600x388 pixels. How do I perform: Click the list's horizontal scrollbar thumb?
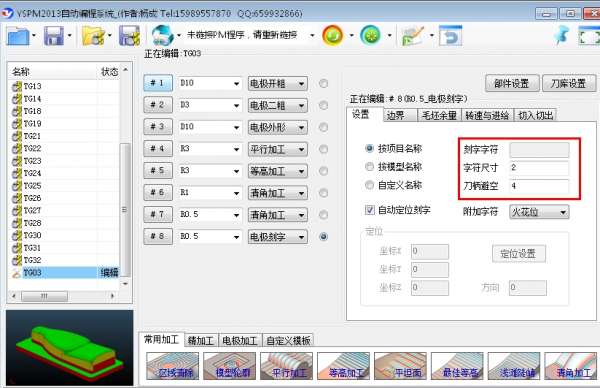click(44, 296)
